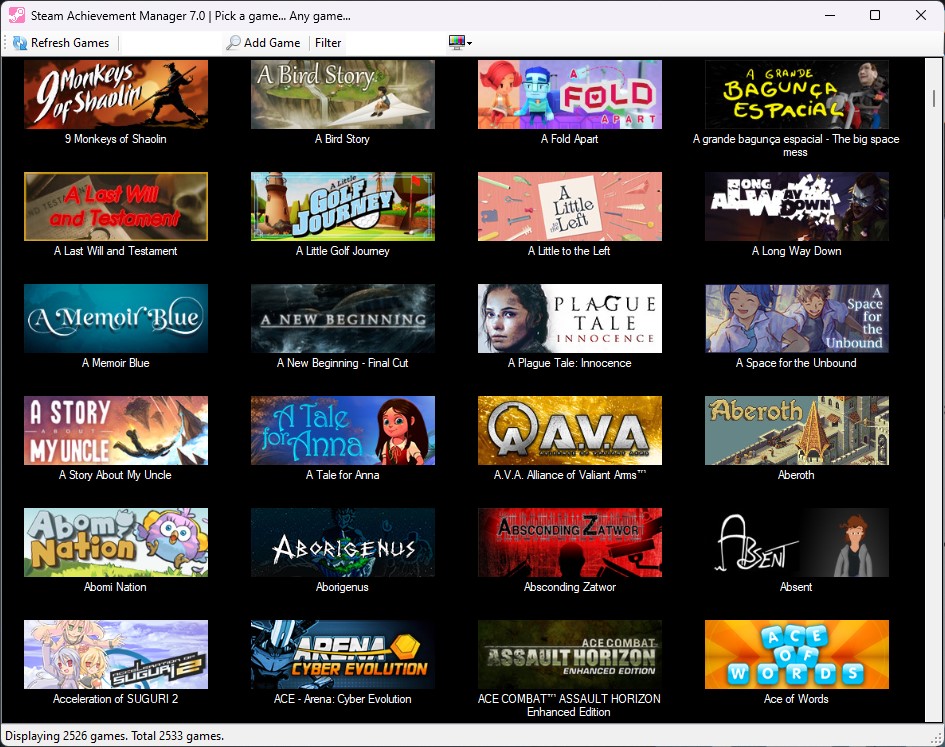
Task: Click the "Aberoth" title text
Action: pyautogui.click(x=796, y=475)
